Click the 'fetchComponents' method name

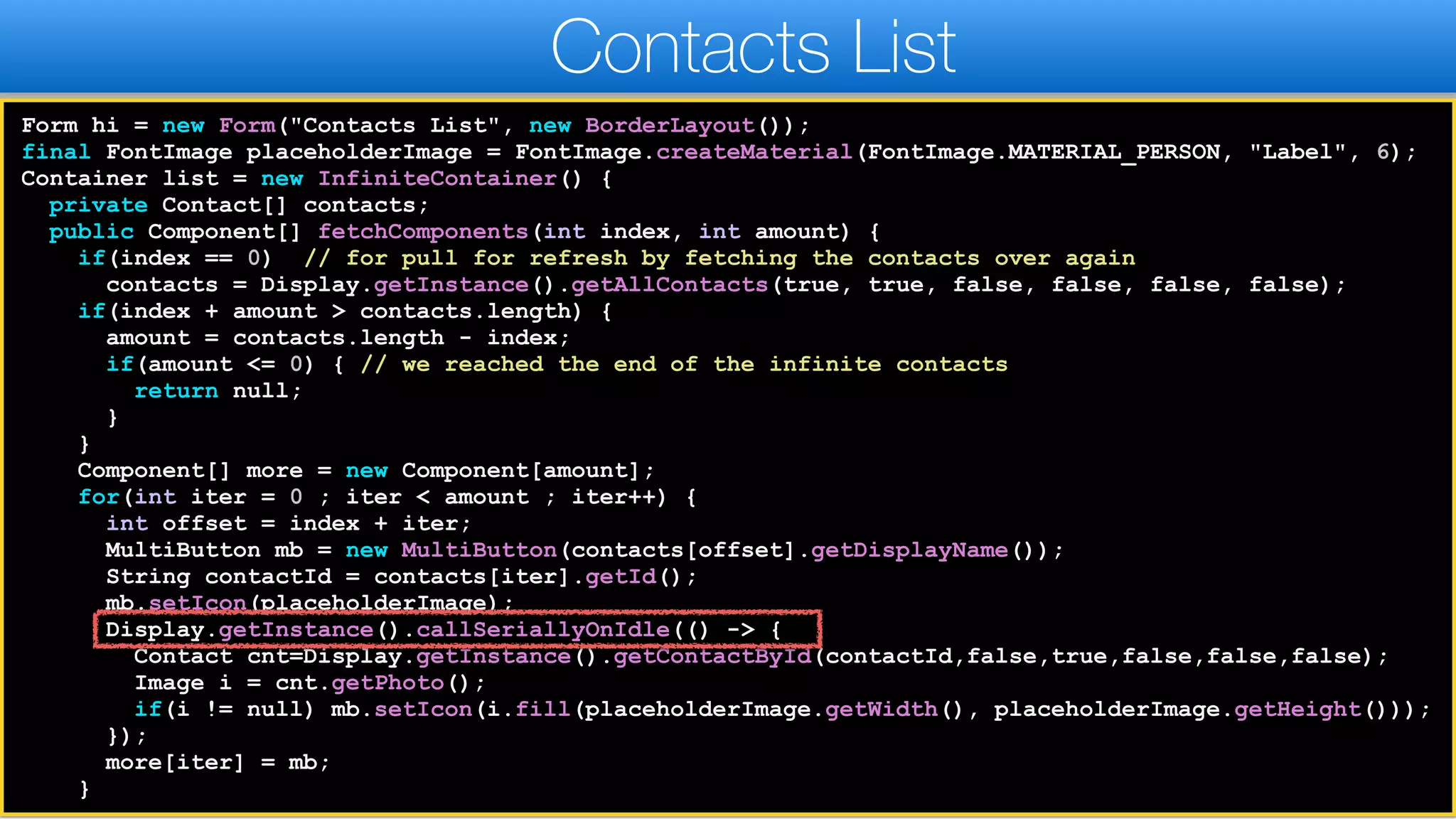422,232
